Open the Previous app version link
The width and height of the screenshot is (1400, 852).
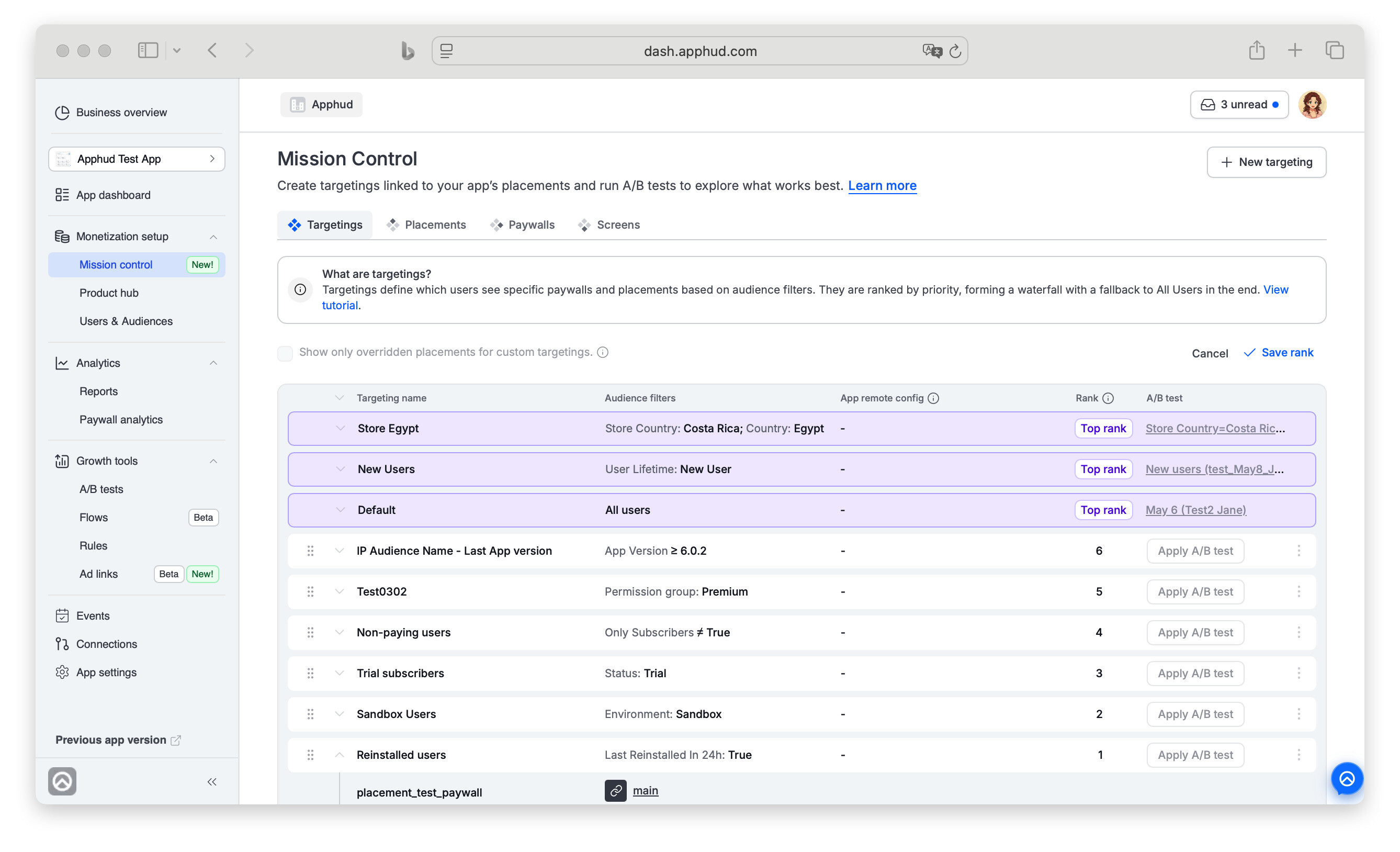coord(118,739)
